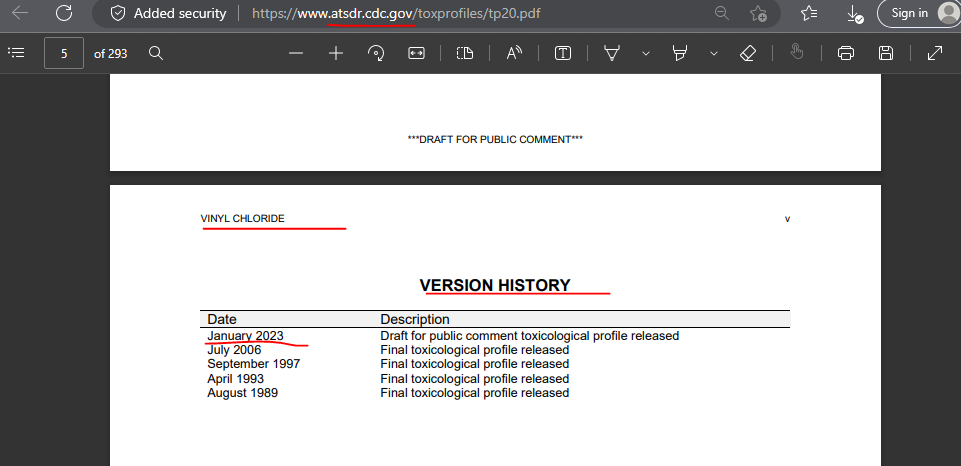The height and width of the screenshot is (466, 961).
Task: Click the Description column header
Action: 415,319
